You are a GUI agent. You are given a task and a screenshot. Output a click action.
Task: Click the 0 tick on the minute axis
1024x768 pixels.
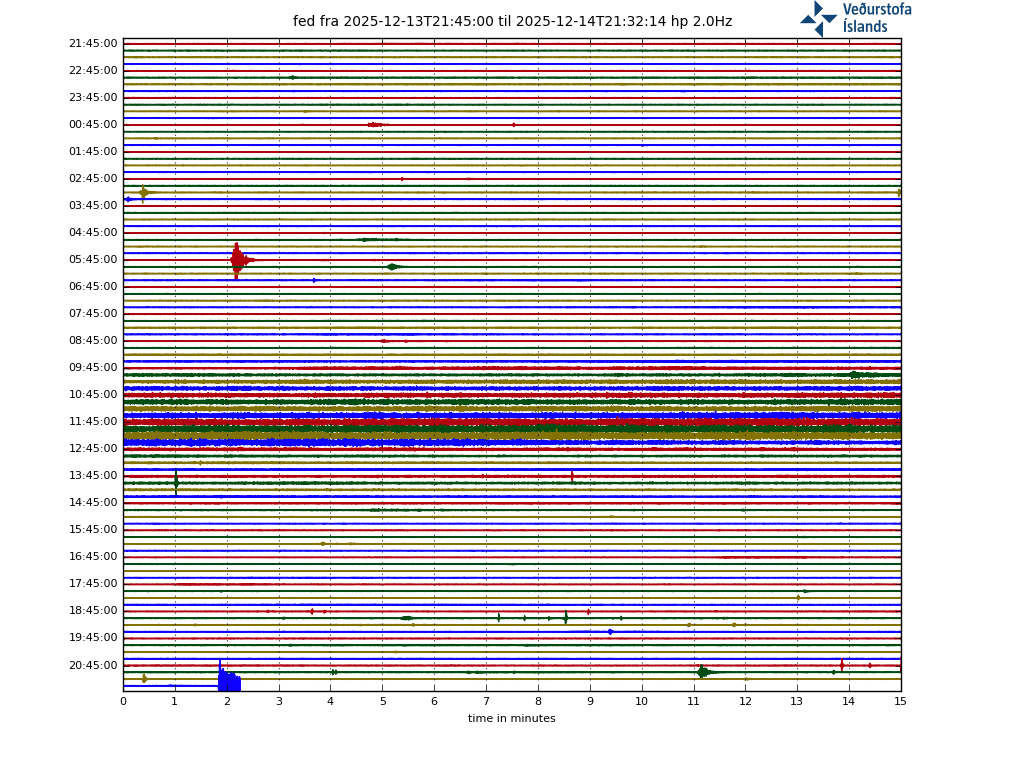point(123,702)
